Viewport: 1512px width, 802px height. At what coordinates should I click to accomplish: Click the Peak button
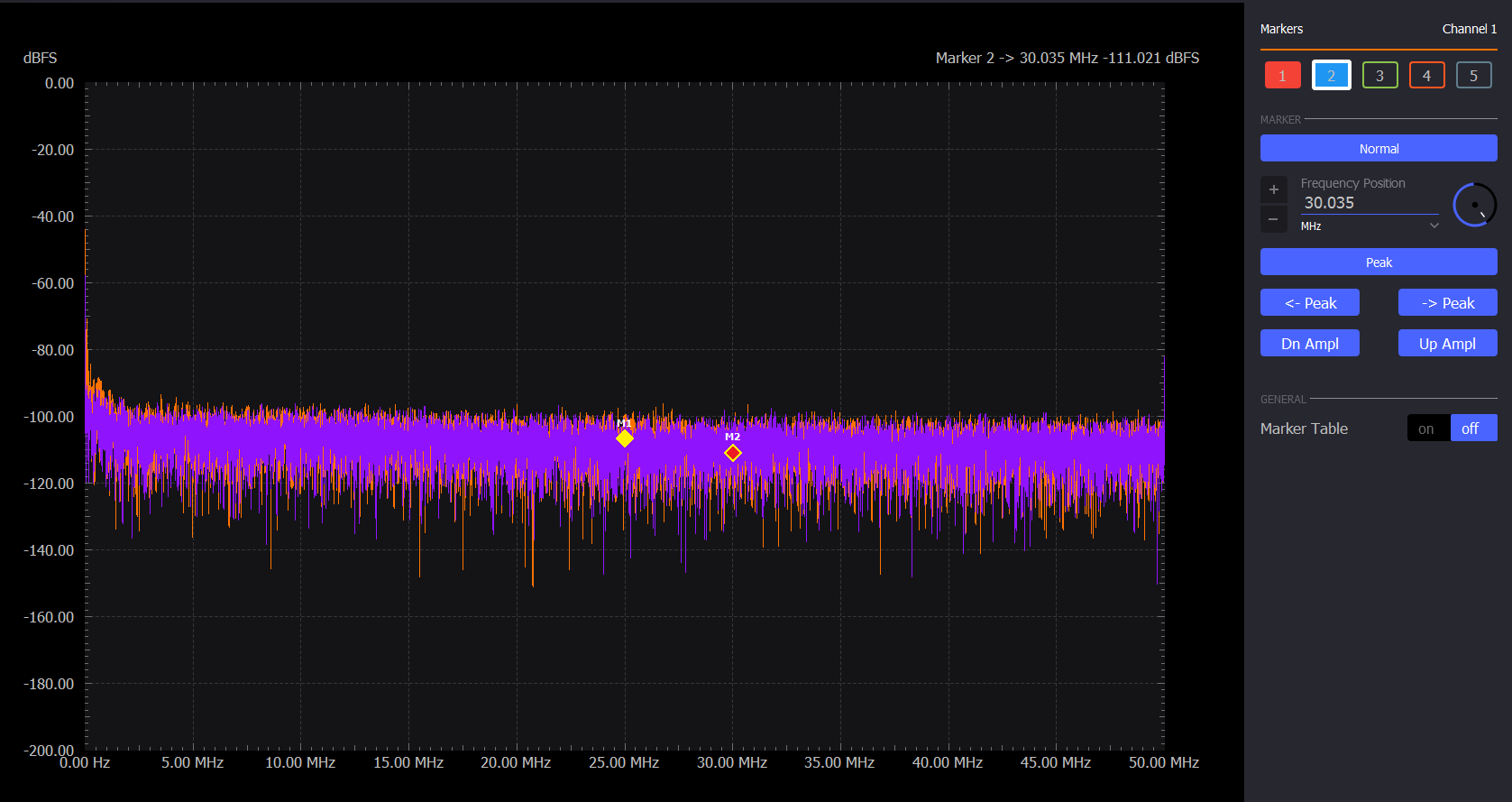tap(1379, 262)
